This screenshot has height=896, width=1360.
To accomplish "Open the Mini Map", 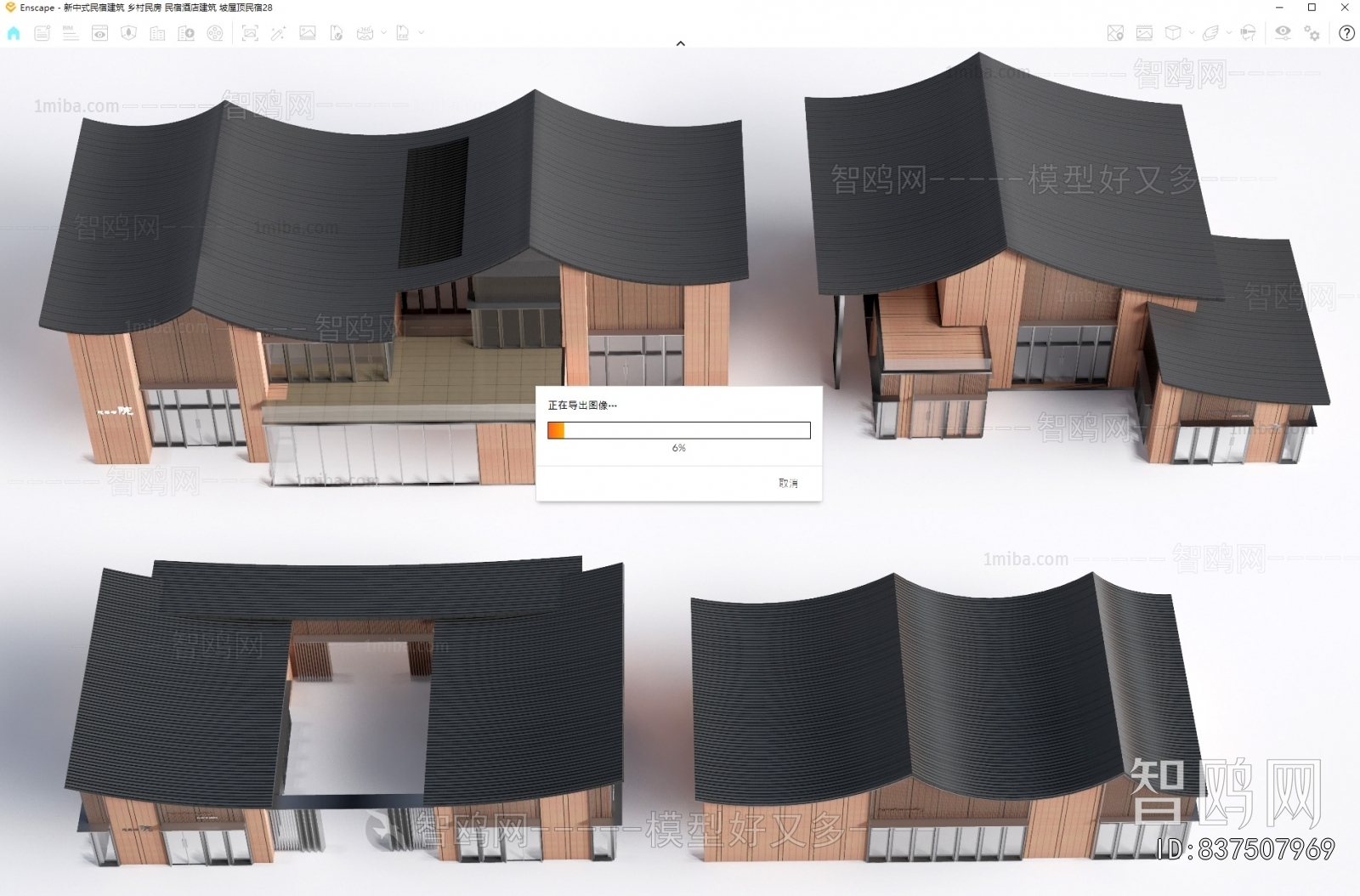I will (1115, 34).
